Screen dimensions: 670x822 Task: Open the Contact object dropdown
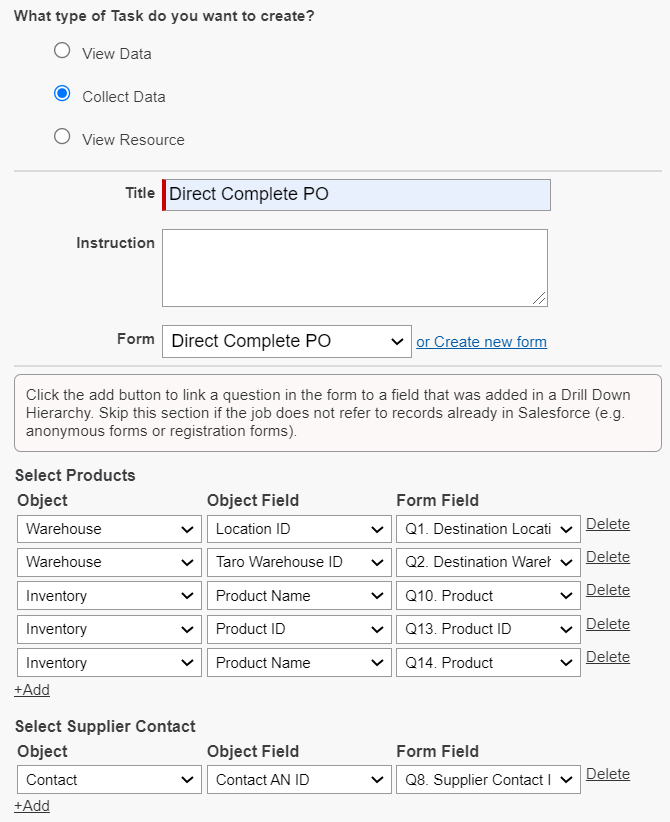pyautogui.click(x=109, y=780)
